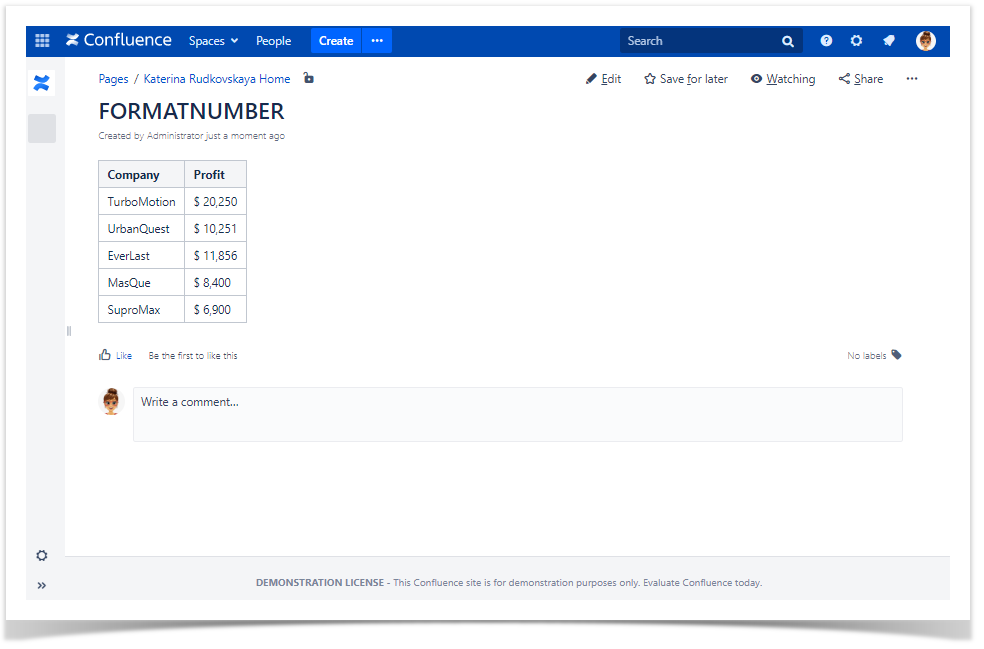Open the page more actions ellipsis
This screenshot has width=984, height=649.
tap(911, 79)
